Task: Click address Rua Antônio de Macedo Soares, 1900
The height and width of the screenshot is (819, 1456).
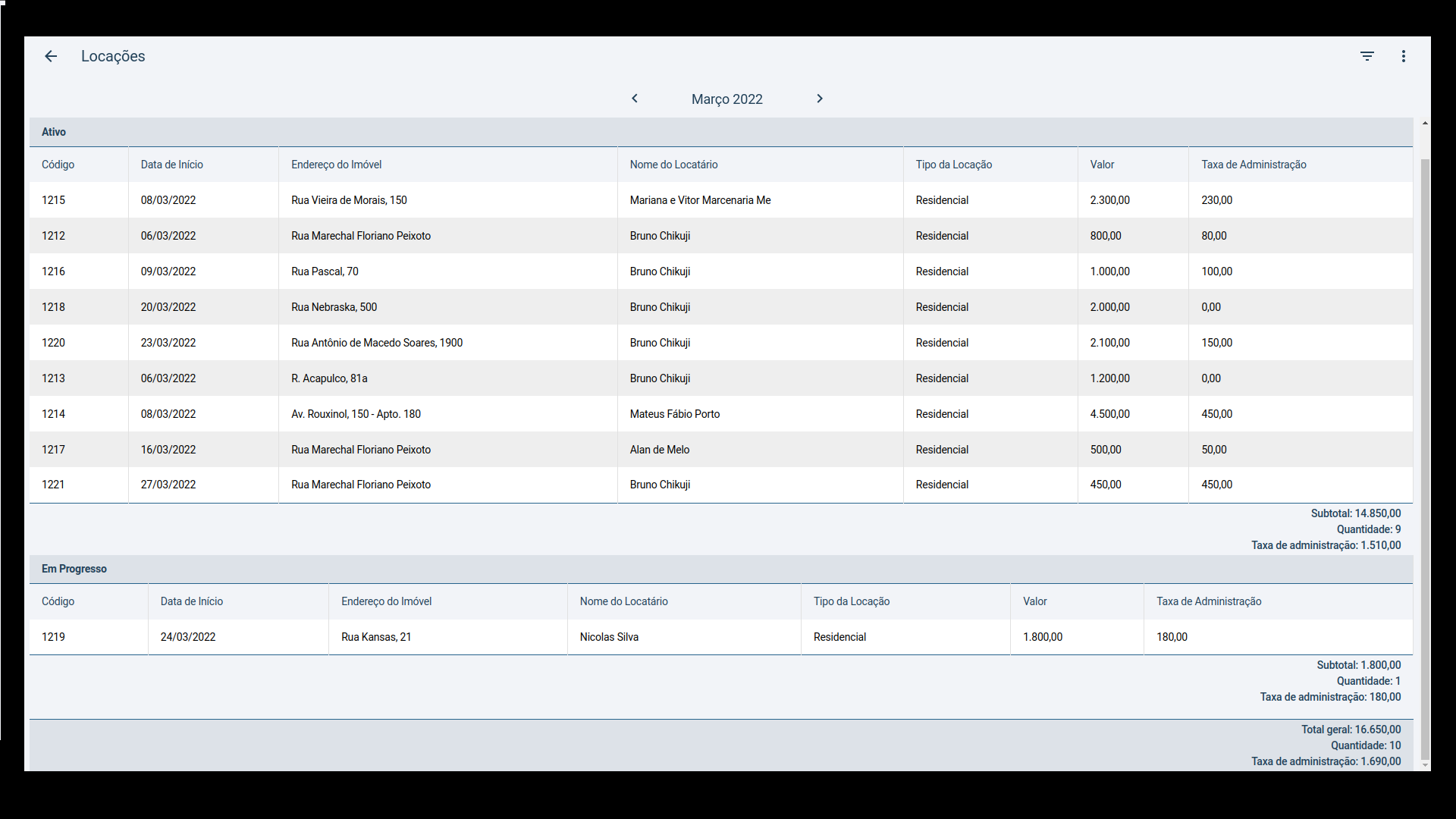Action: tap(377, 343)
